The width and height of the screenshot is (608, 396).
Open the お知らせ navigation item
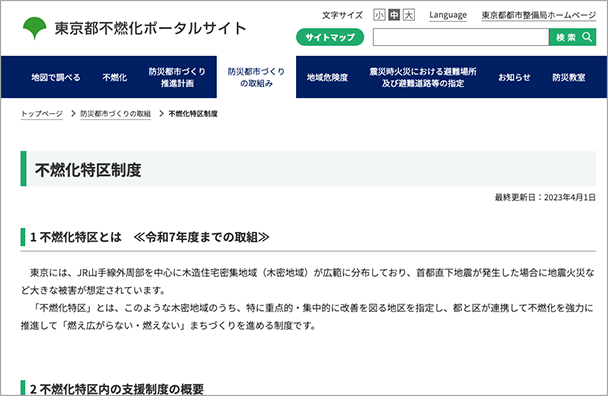514,77
